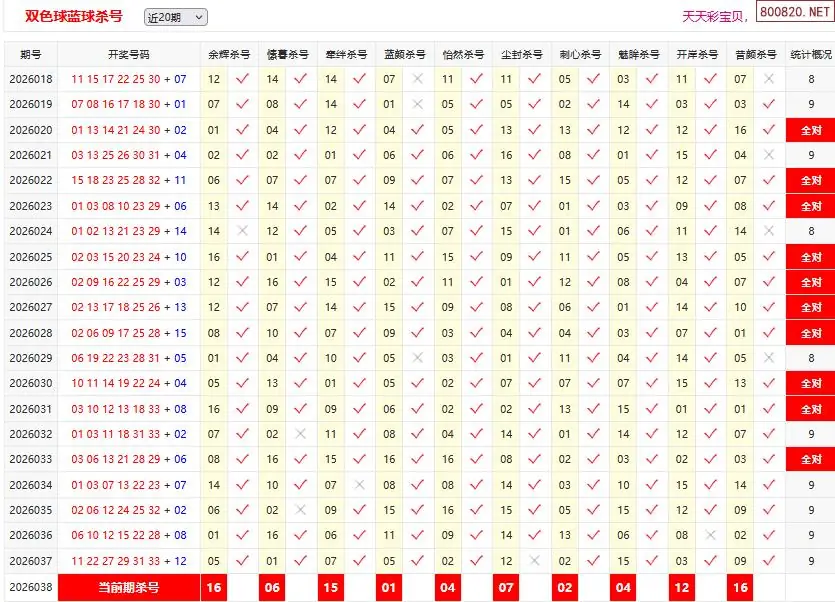Select the 全对 badge for row 2026033
The image size is (835, 602).
[x=810, y=460]
